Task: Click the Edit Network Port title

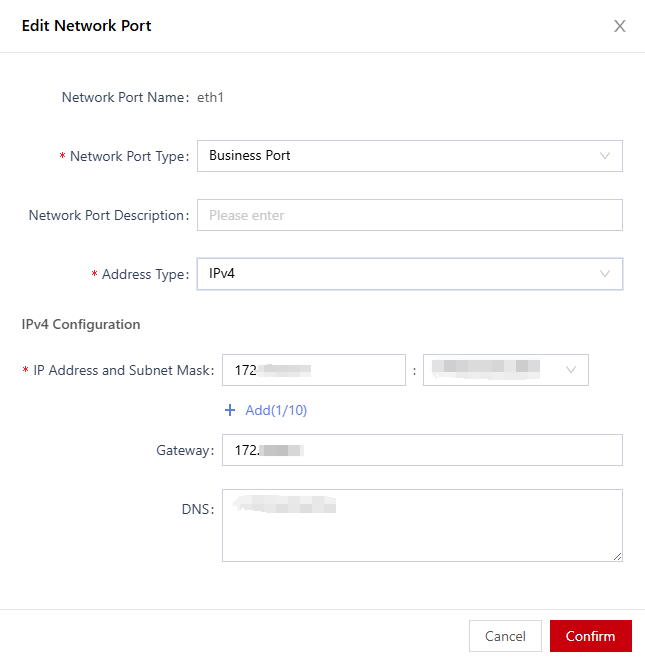Action: (86, 26)
